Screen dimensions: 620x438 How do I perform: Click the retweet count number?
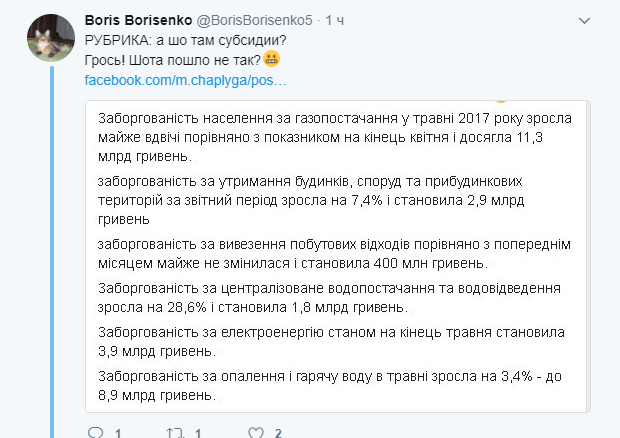point(198,434)
